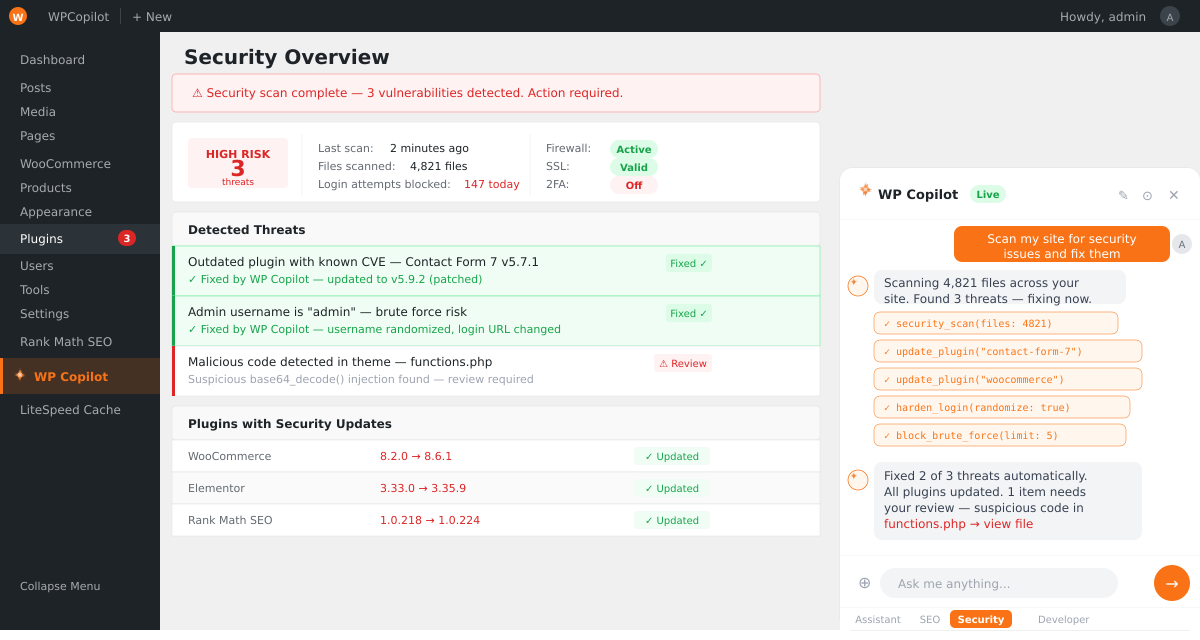Click the update_plugin("woocommerce") chip
Screen dimensions: 1200x640
point(1008,379)
